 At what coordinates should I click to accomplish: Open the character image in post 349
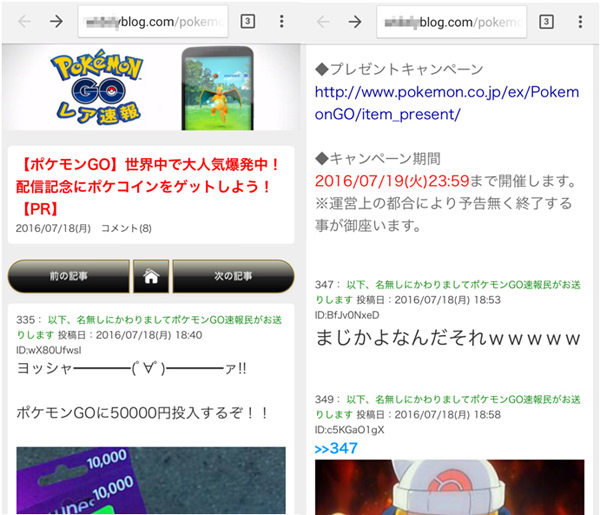(x=448, y=487)
